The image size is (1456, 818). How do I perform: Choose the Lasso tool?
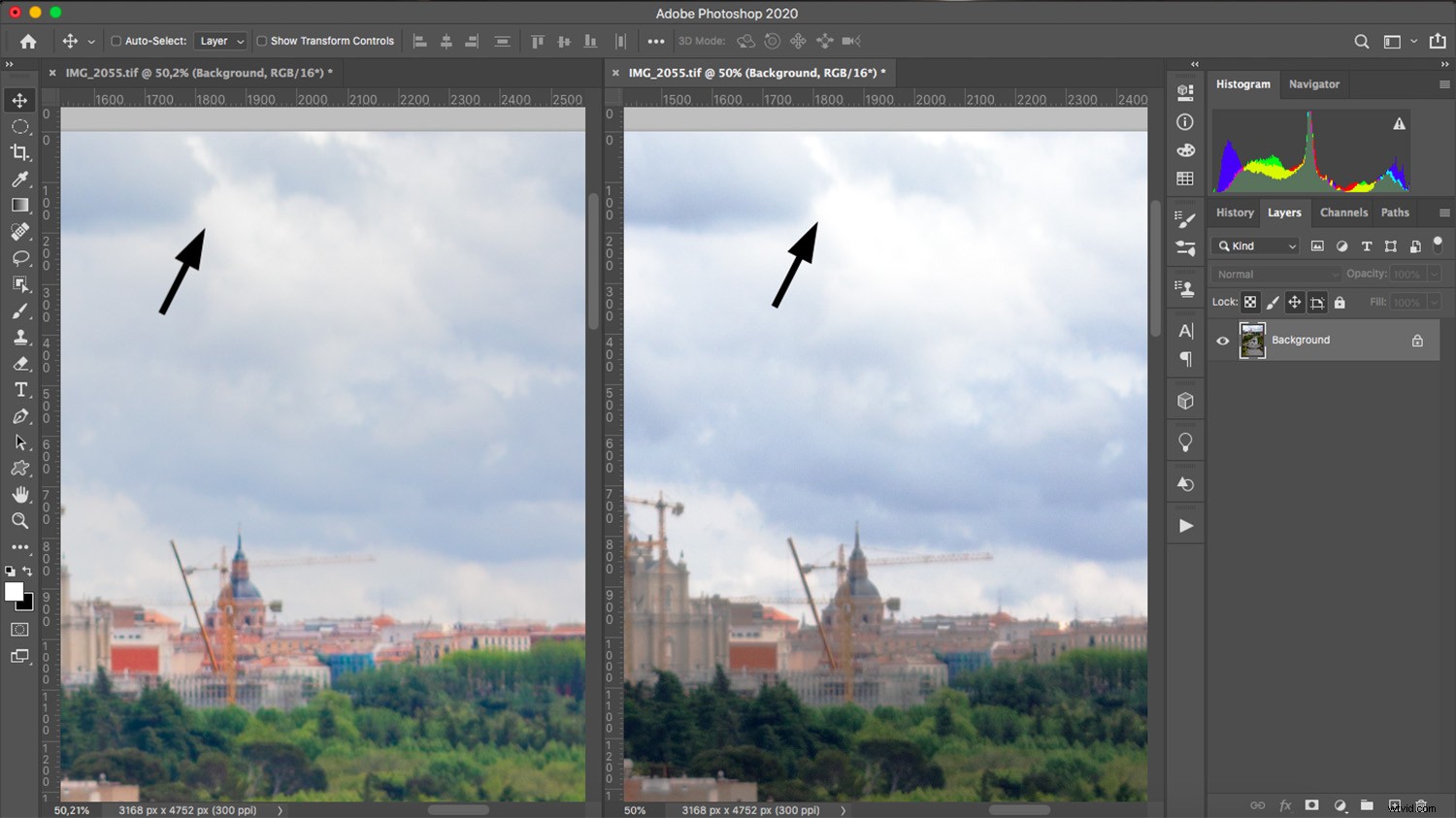19,258
